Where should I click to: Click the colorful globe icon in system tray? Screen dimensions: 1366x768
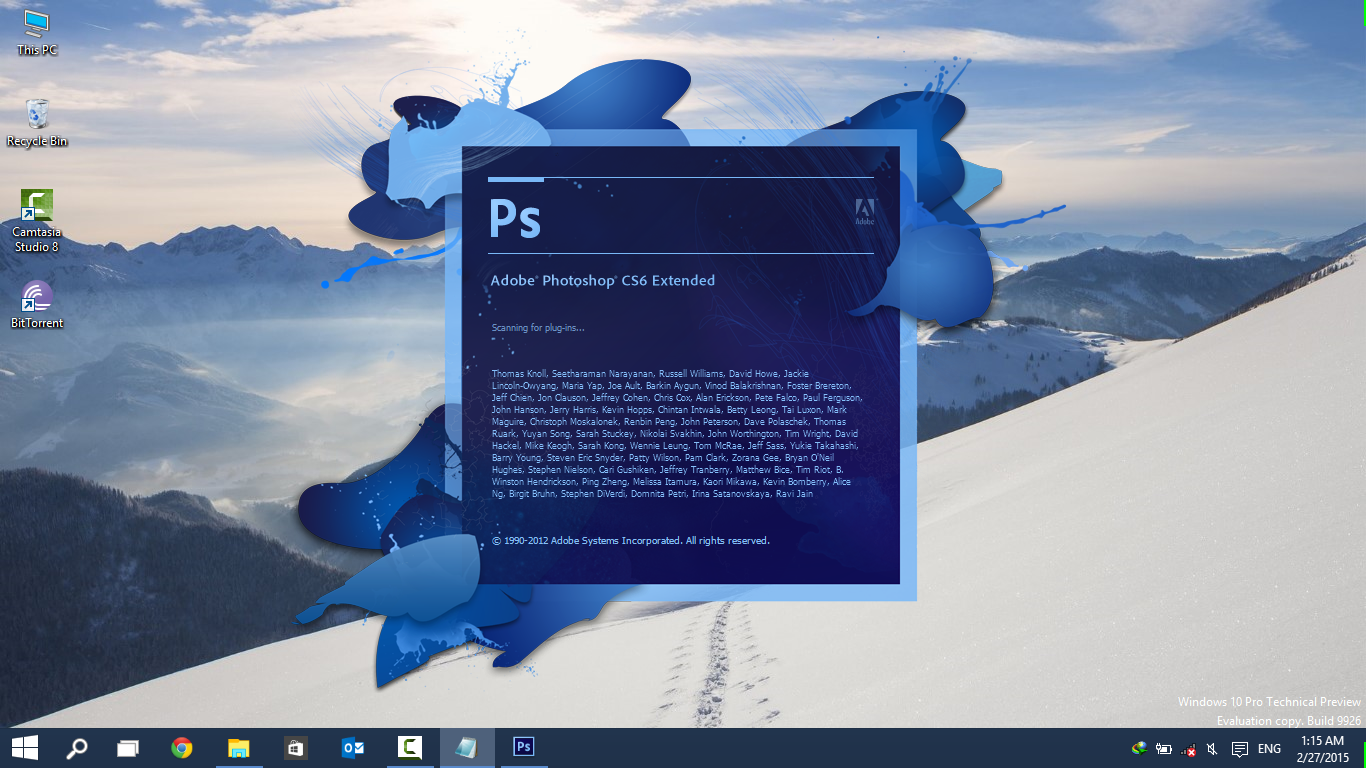pyautogui.click(x=1139, y=748)
